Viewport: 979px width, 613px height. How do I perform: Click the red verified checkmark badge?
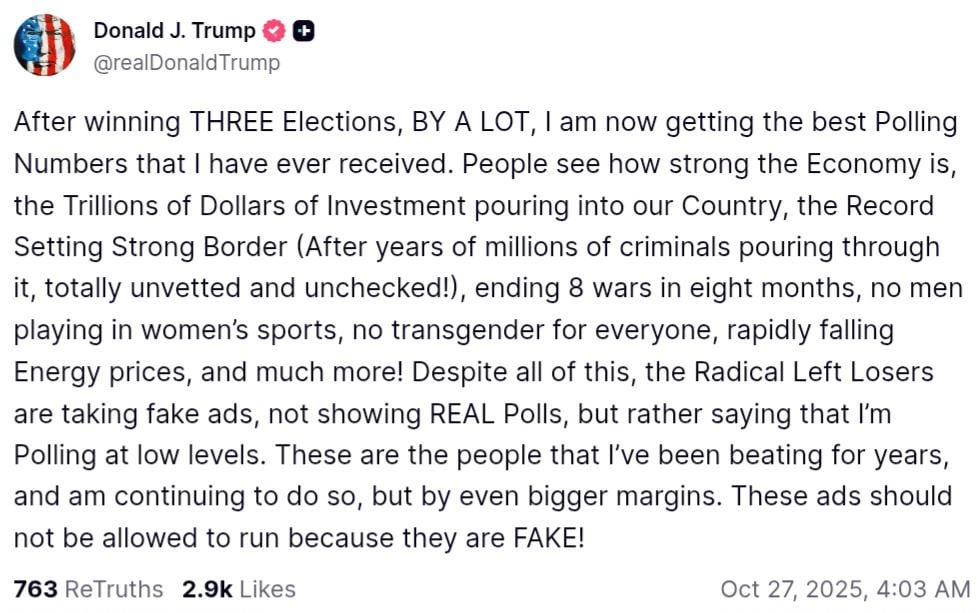coord(273,31)
